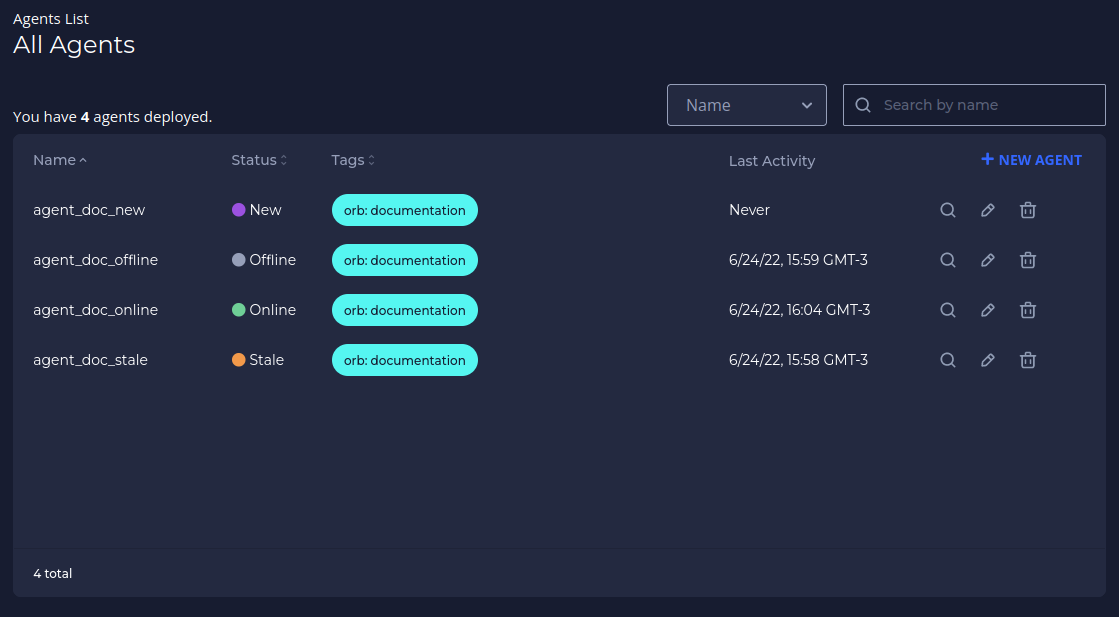
Task: Click the Last Activity column header
Action: click(771, 160)
